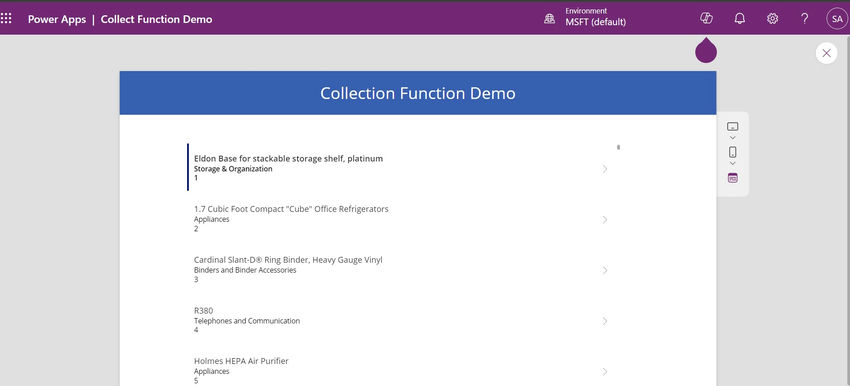Select Cardinal Slant-D Ring Binder item
Screen dimensions: 850x386
(x=288, y=260)
